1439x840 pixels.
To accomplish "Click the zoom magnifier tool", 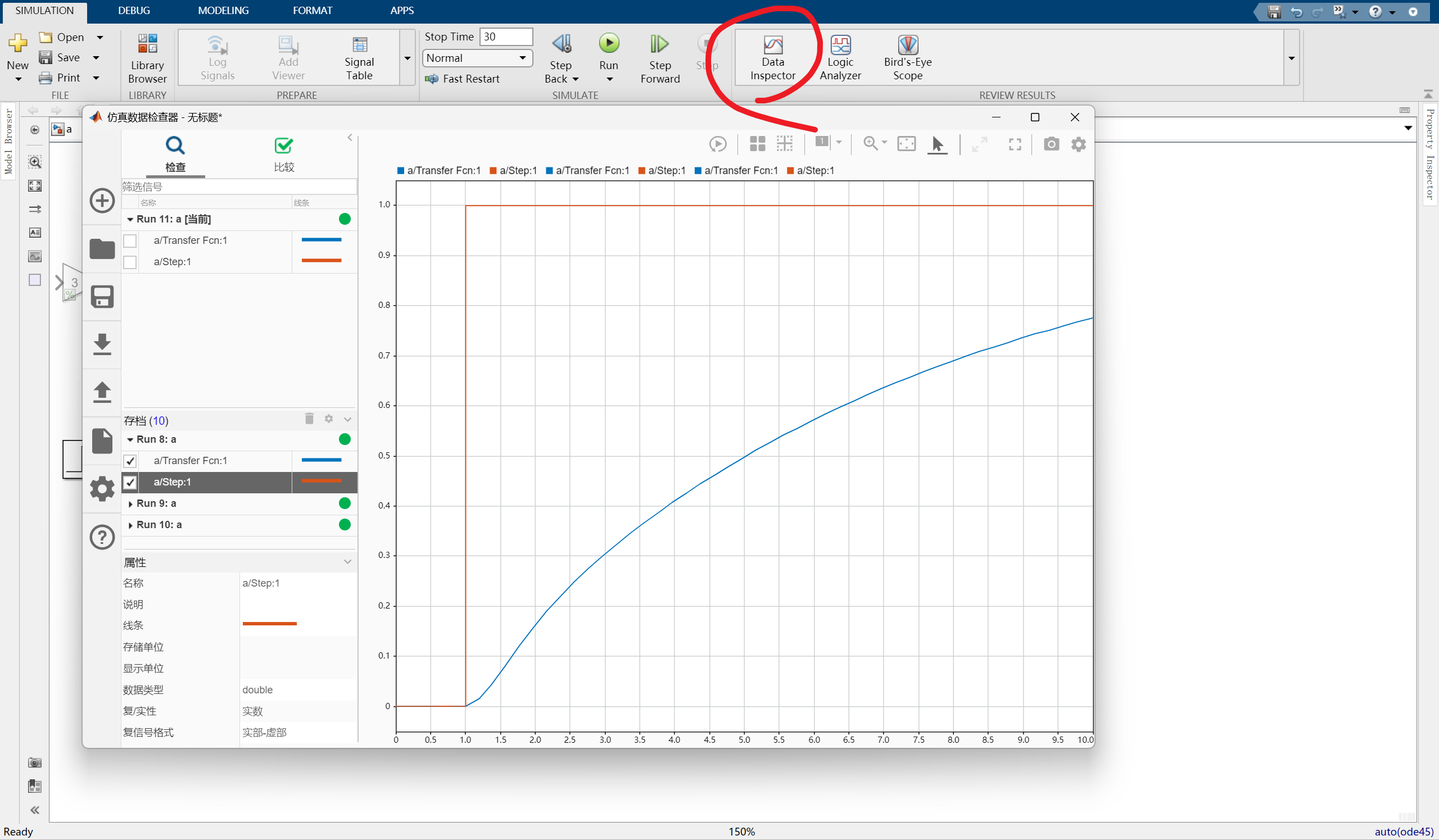I will click(x=870, y=143).
